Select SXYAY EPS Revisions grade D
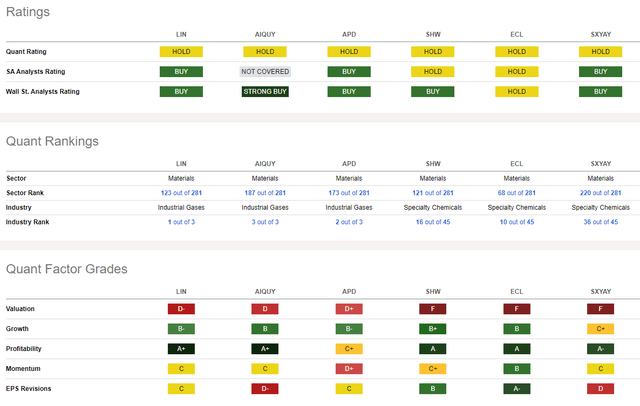 click(600, 389)
